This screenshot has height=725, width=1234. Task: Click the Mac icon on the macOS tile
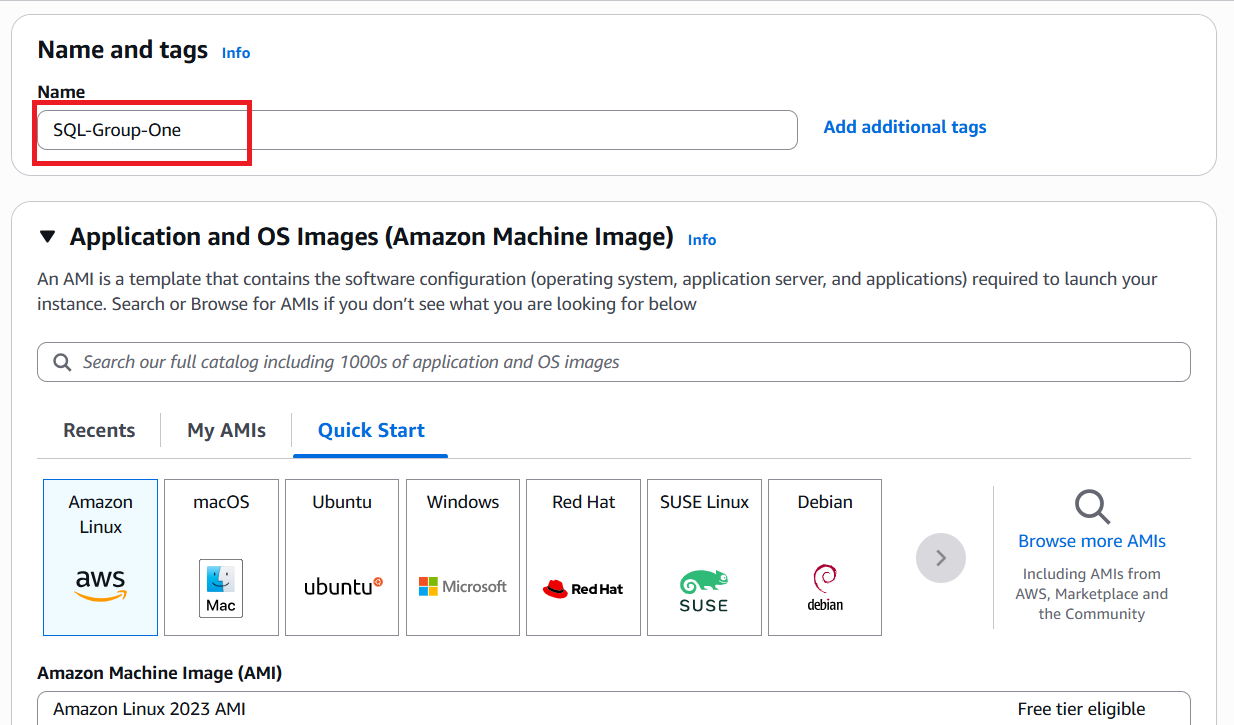tap(221, 587)
